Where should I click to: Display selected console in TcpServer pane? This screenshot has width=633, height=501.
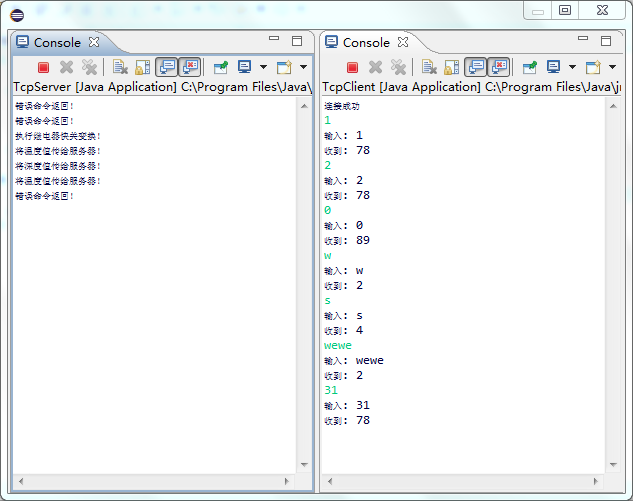245,67
